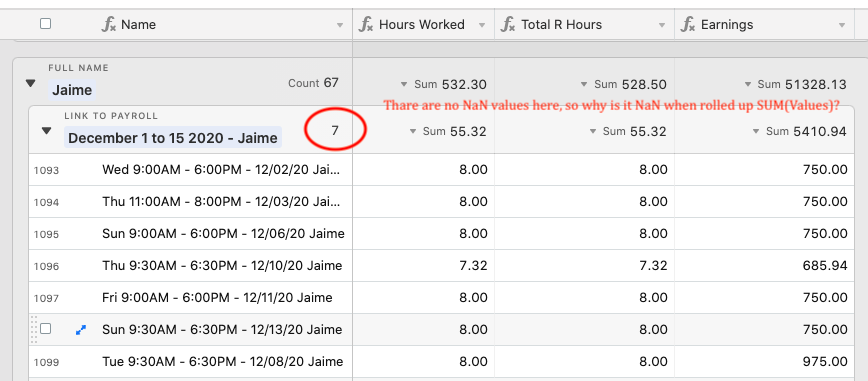Click row number 1096
Image resolution: width=868 pixels, height=381 pixels.
pos(46,266)
